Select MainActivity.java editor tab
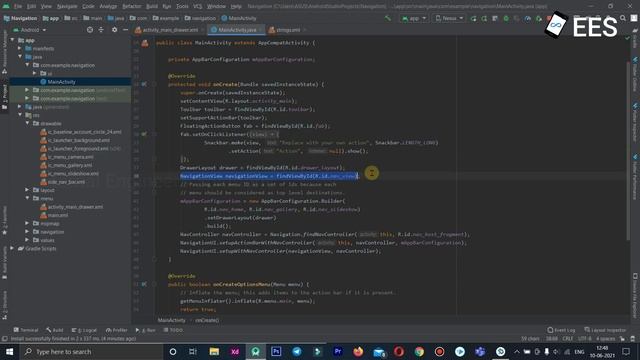 (x=235, y=30)
